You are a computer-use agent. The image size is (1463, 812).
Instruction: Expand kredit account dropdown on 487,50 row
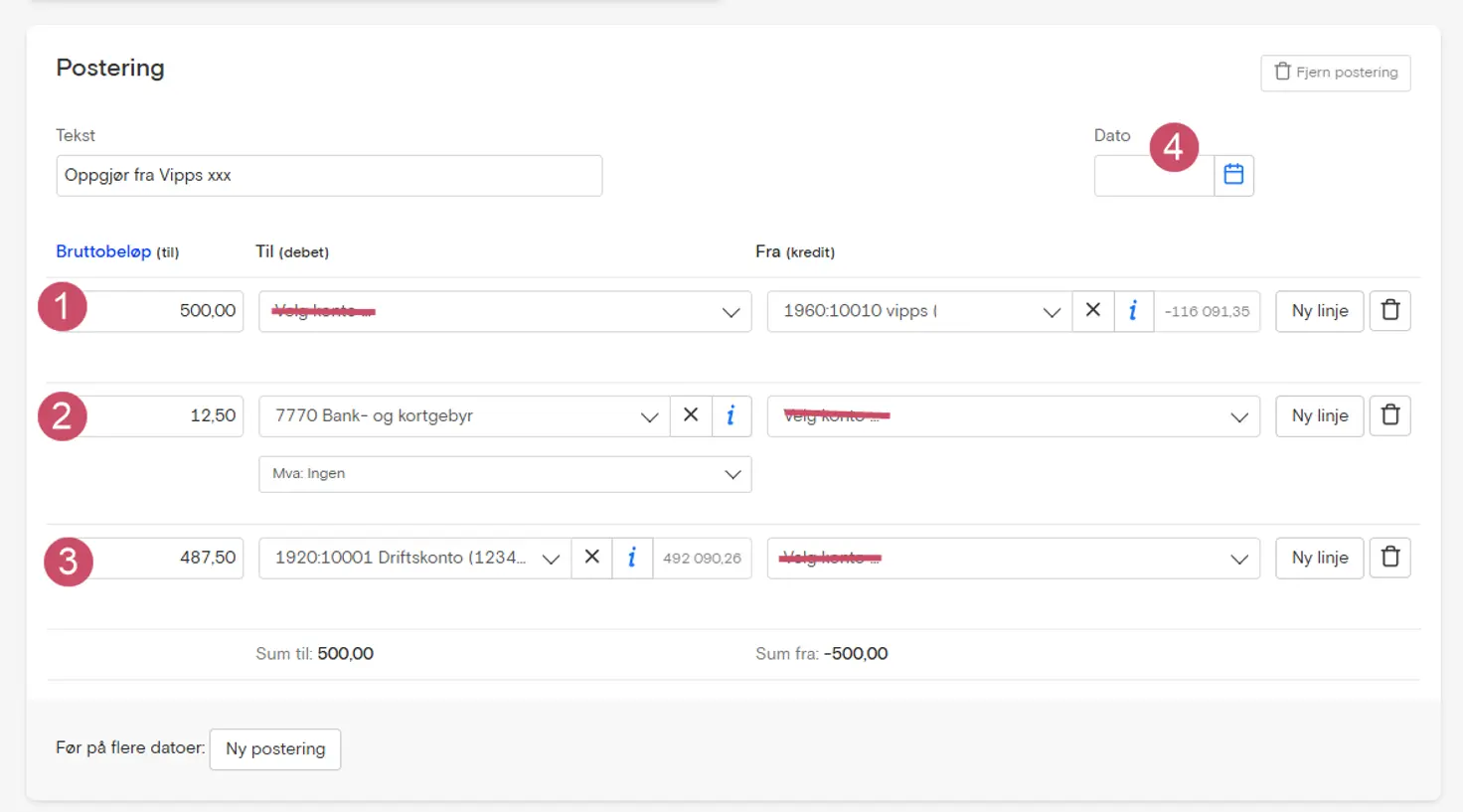[x=1013, y=559]
